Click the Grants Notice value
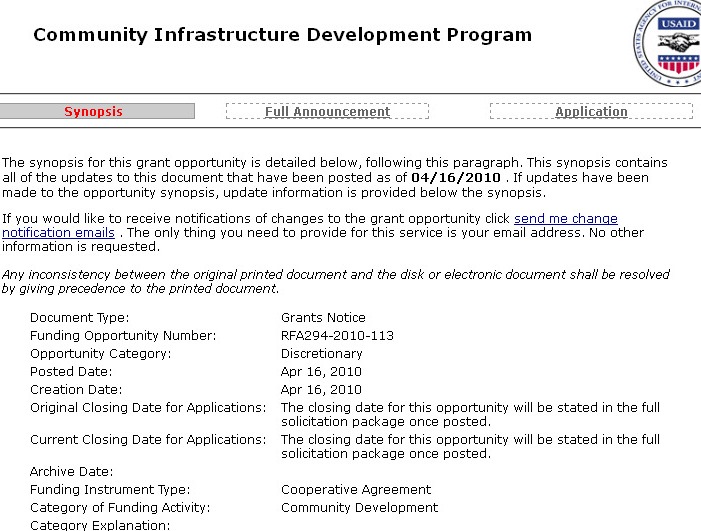The width and height of the screenshot is (701, 531). click(323, 317)
